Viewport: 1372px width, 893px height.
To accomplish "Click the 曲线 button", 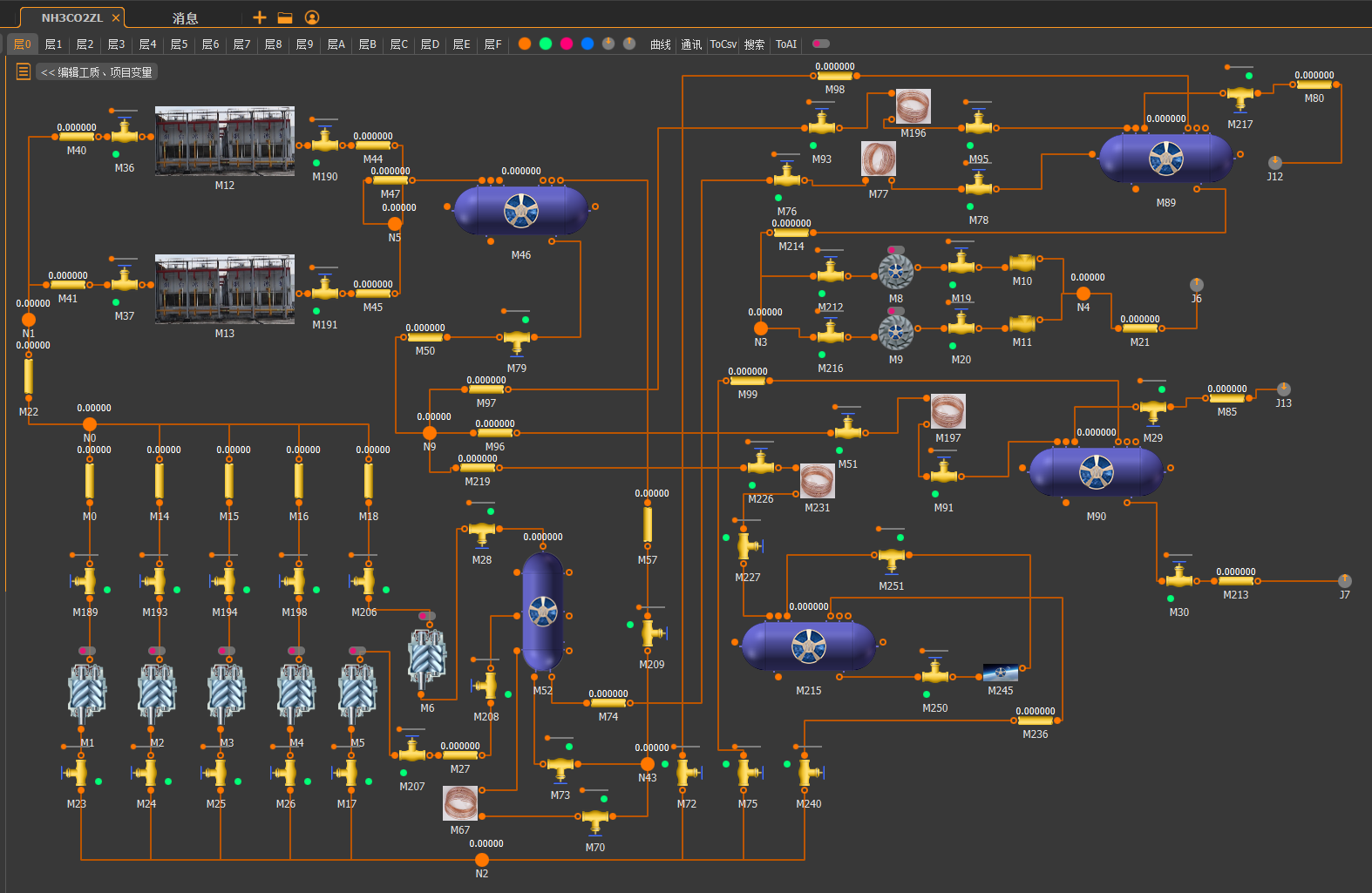I will click(x=661, y=44).
